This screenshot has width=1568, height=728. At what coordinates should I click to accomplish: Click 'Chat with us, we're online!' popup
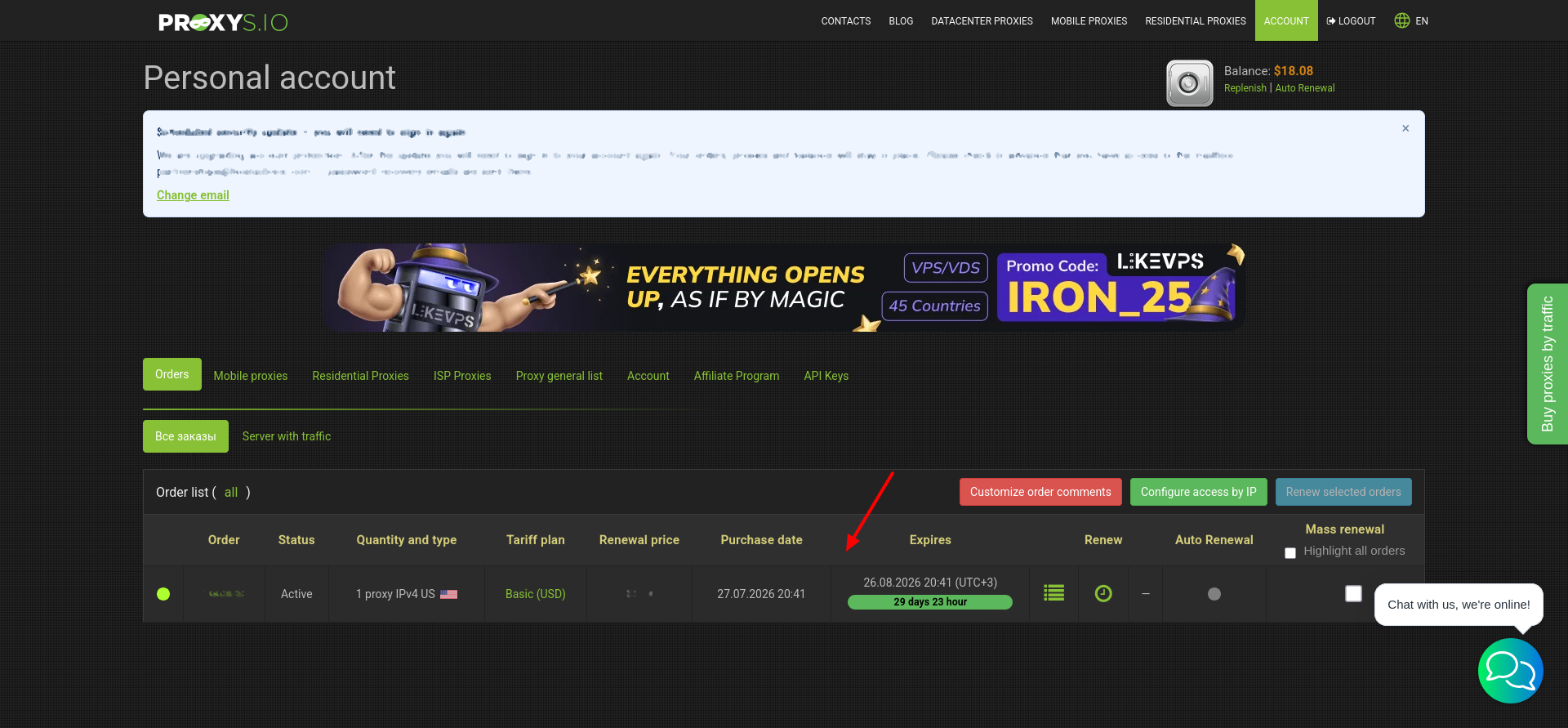tap(1459, 605)
